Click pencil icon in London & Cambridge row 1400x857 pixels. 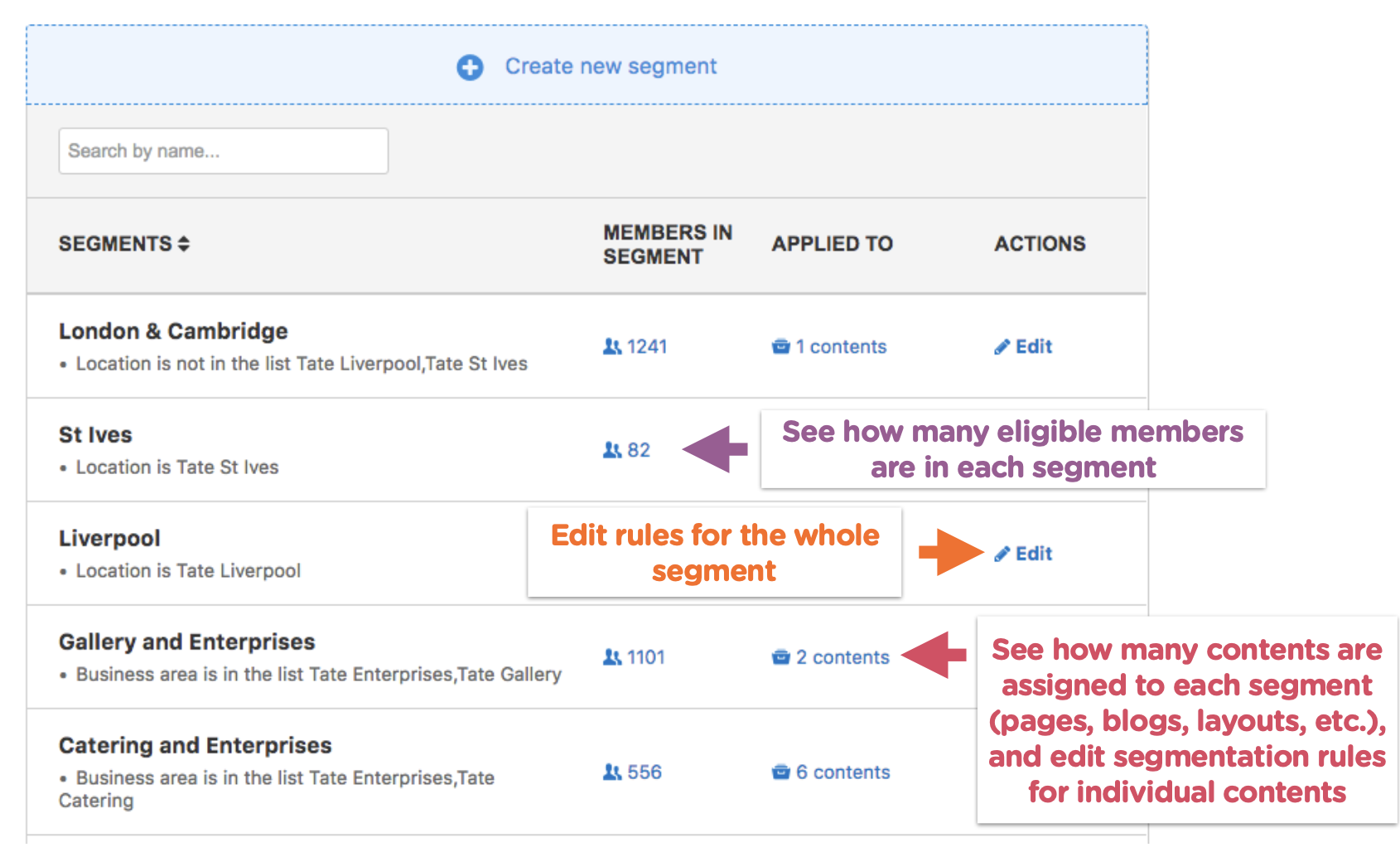[x=1002, y=346]
